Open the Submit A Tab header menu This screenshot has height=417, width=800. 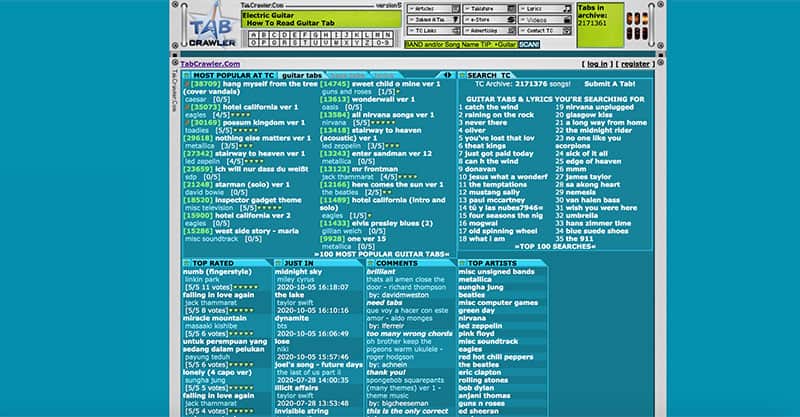pos(433,19)
